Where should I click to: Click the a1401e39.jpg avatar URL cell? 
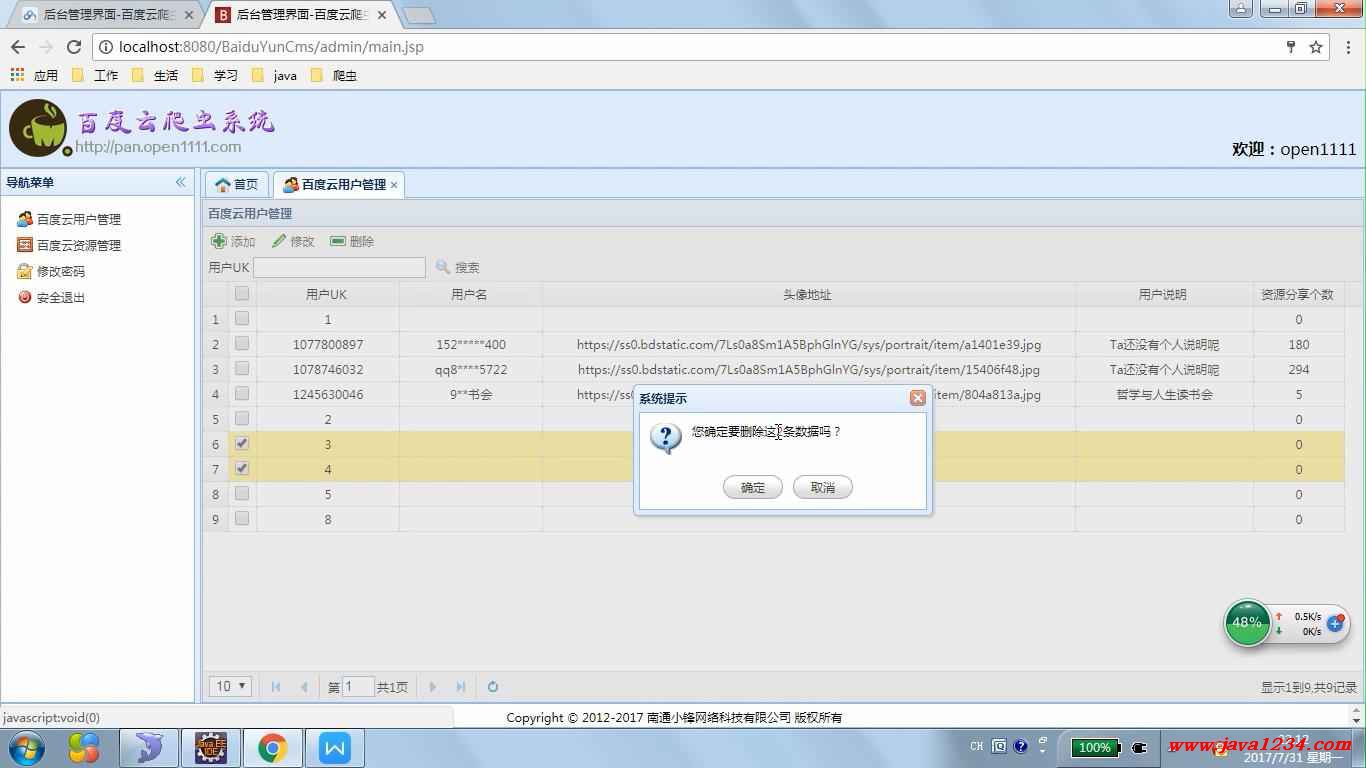(x=808, y=344)
